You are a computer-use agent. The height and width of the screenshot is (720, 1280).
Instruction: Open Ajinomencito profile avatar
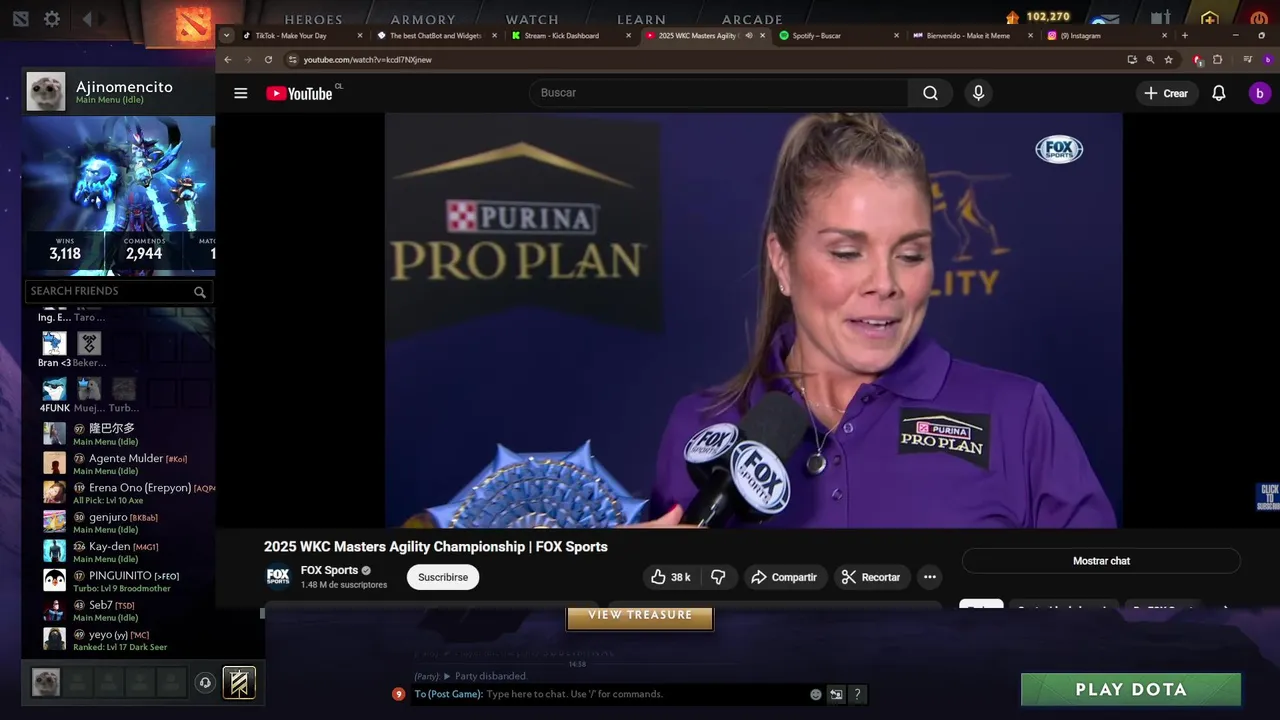[46, 91]
